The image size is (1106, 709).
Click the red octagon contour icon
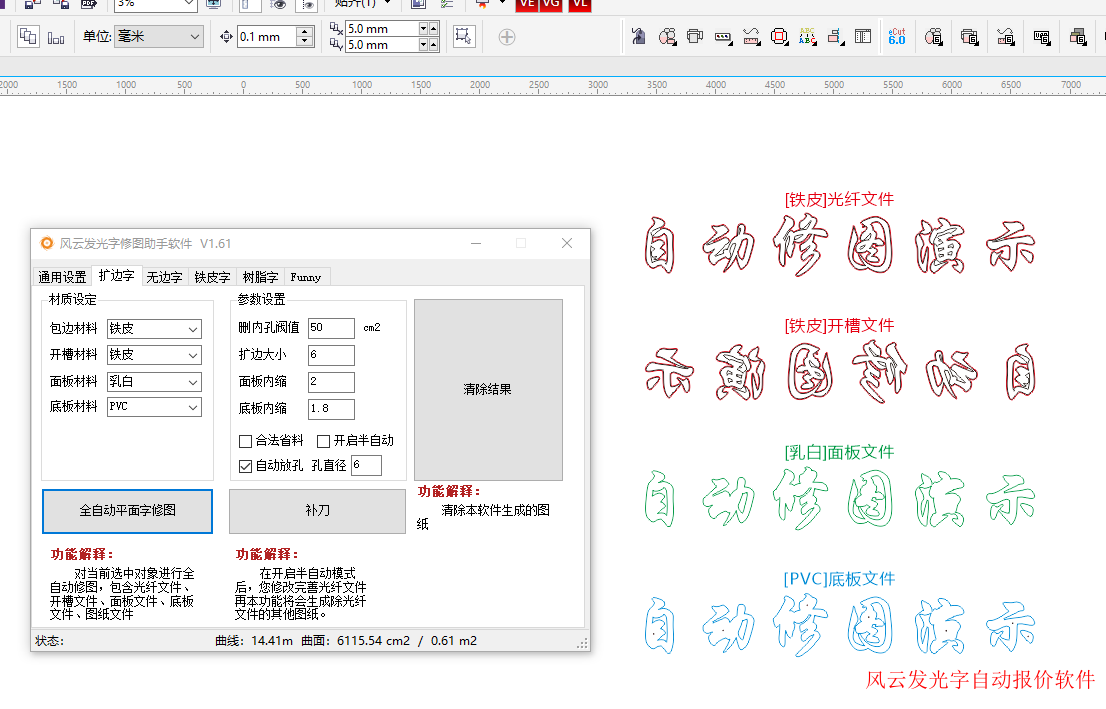pyautogui.click(x=779, y=37)
